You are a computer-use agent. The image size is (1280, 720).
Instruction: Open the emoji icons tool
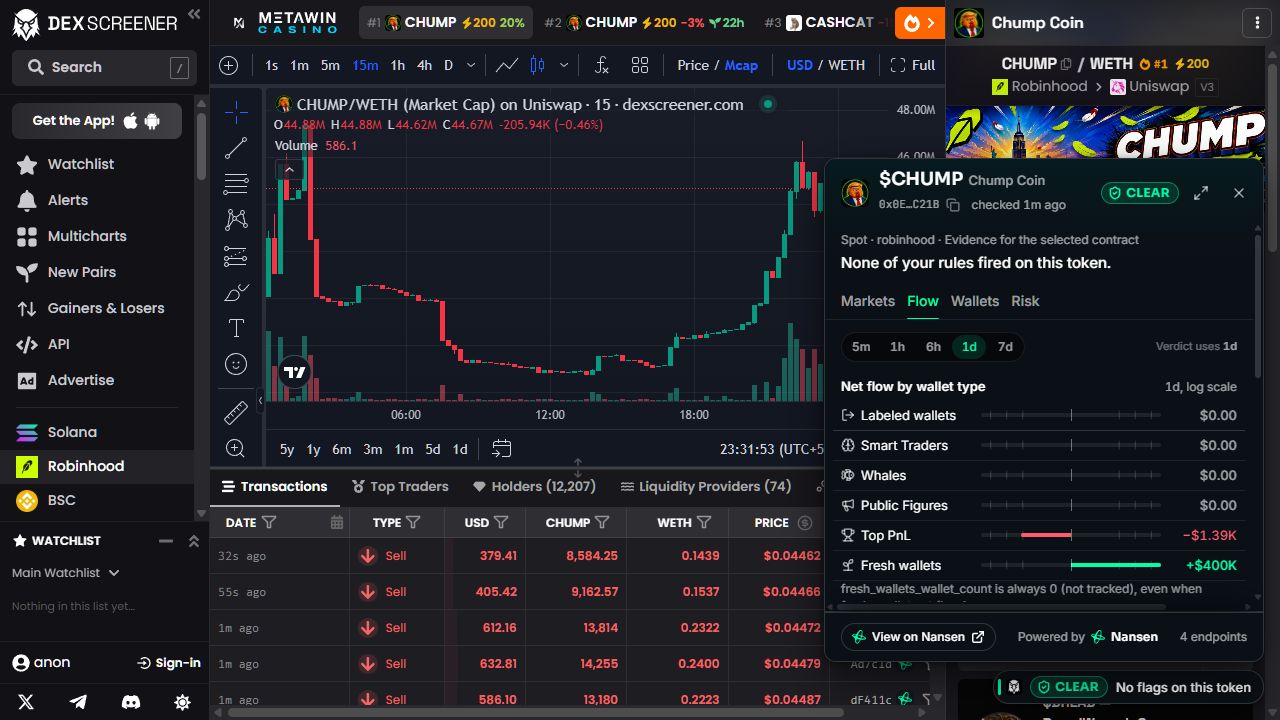coord(236,364)
